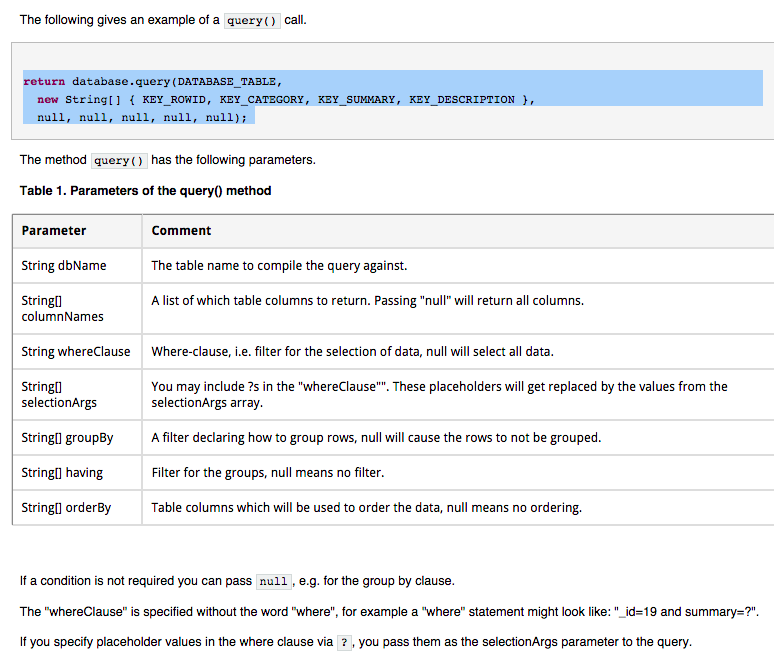The height and width of the screenshot is (664, 774).
Task: Click DATABASE_TABLE in the code sample
Action: (227, 81)
